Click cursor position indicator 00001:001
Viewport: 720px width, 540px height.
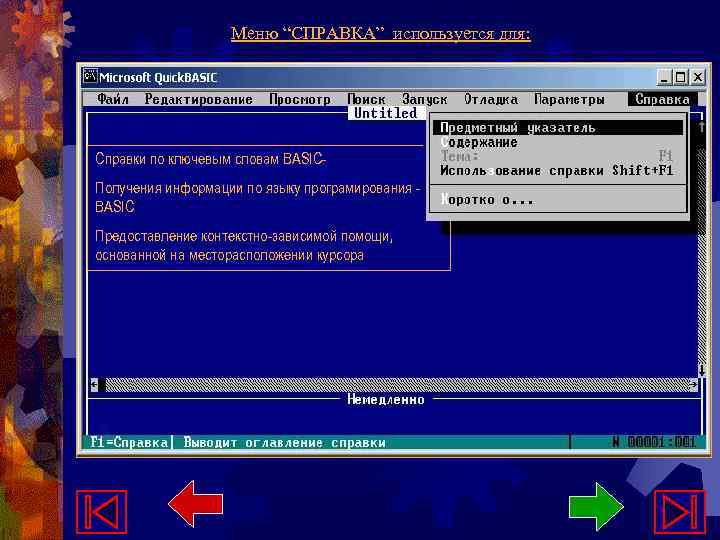pos(661,442)
